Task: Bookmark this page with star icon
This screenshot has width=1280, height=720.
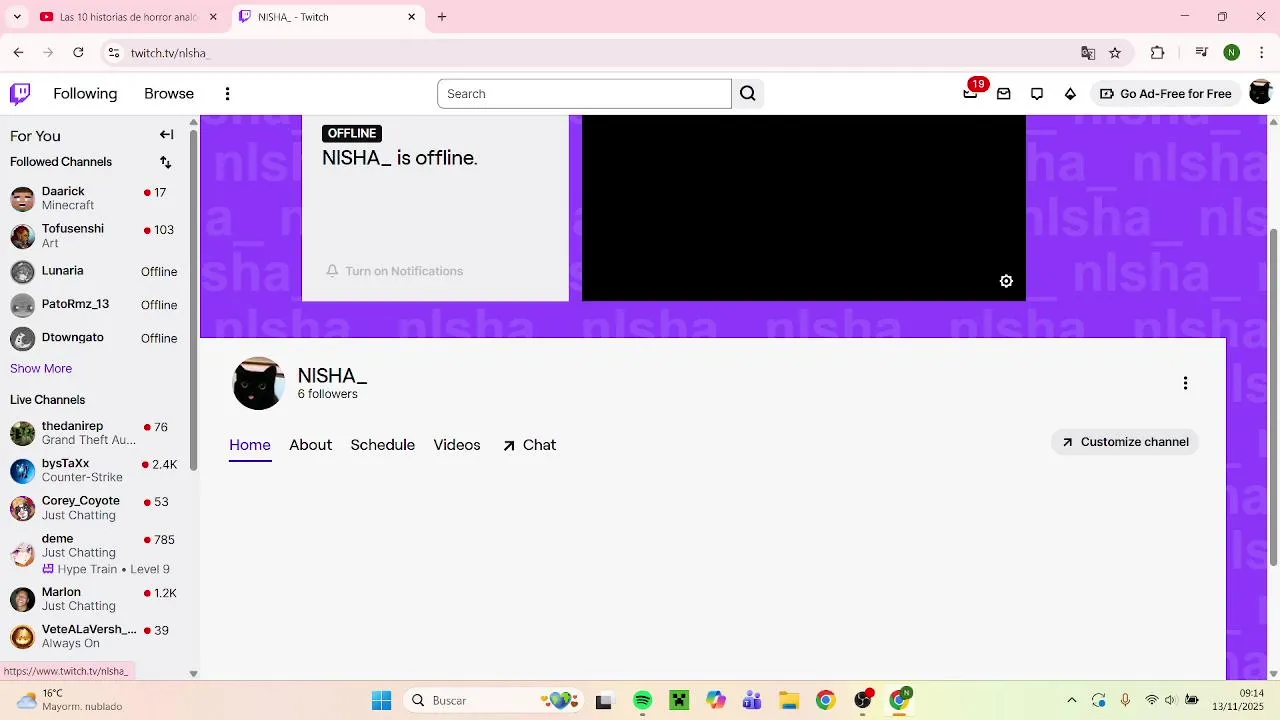Action: click(1115, 53)
